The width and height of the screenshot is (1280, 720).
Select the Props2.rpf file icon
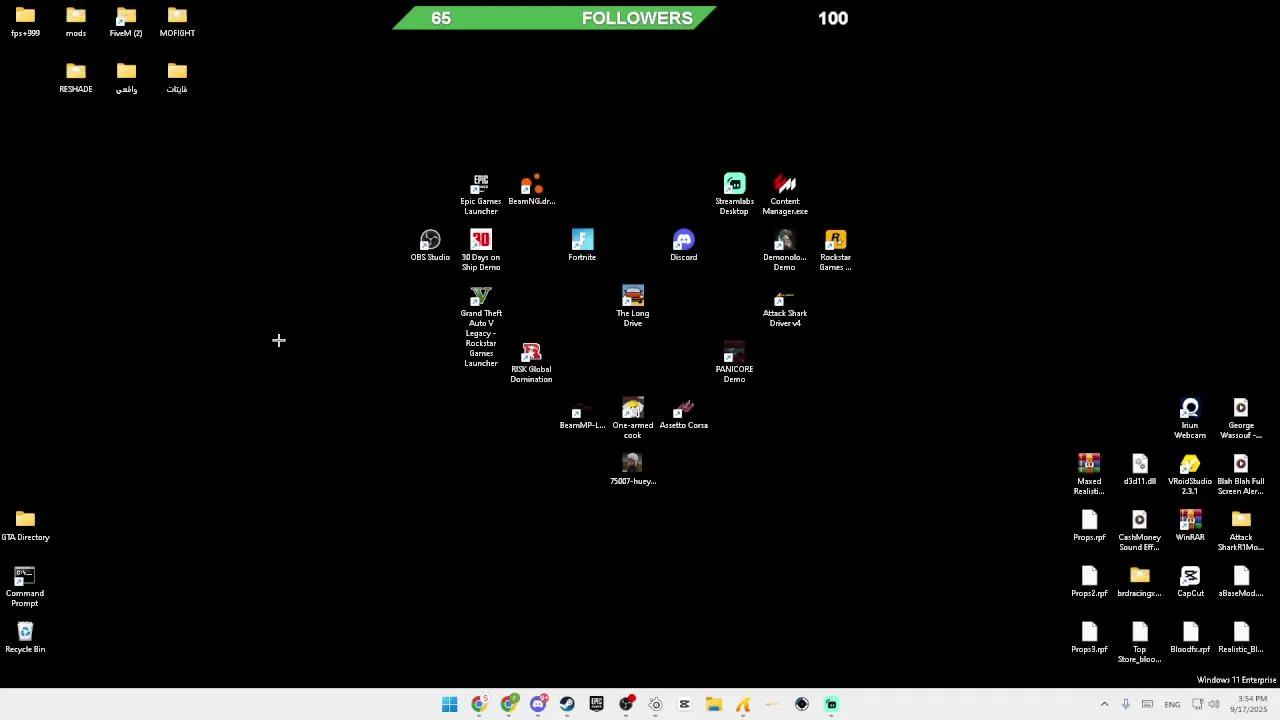click(1089, 582)
